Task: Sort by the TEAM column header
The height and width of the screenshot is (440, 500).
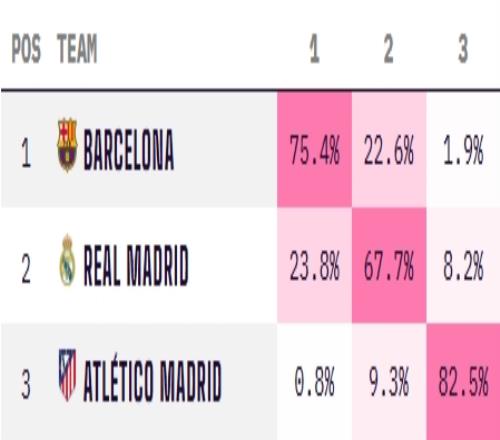Action: tap(77, 49)
